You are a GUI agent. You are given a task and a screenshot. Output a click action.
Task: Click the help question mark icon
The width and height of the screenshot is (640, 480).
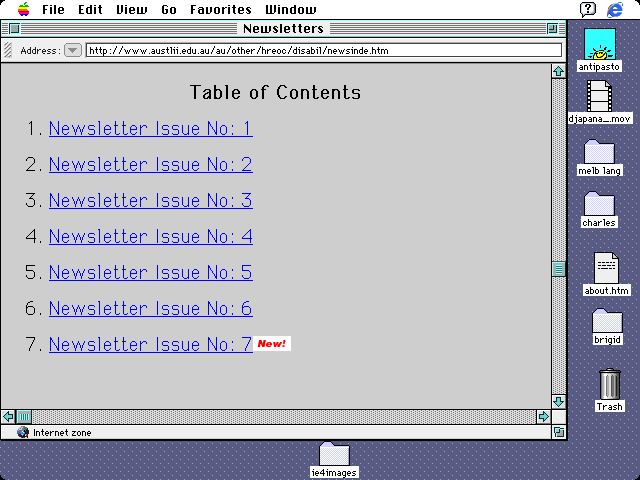click(x=588, y=9)
